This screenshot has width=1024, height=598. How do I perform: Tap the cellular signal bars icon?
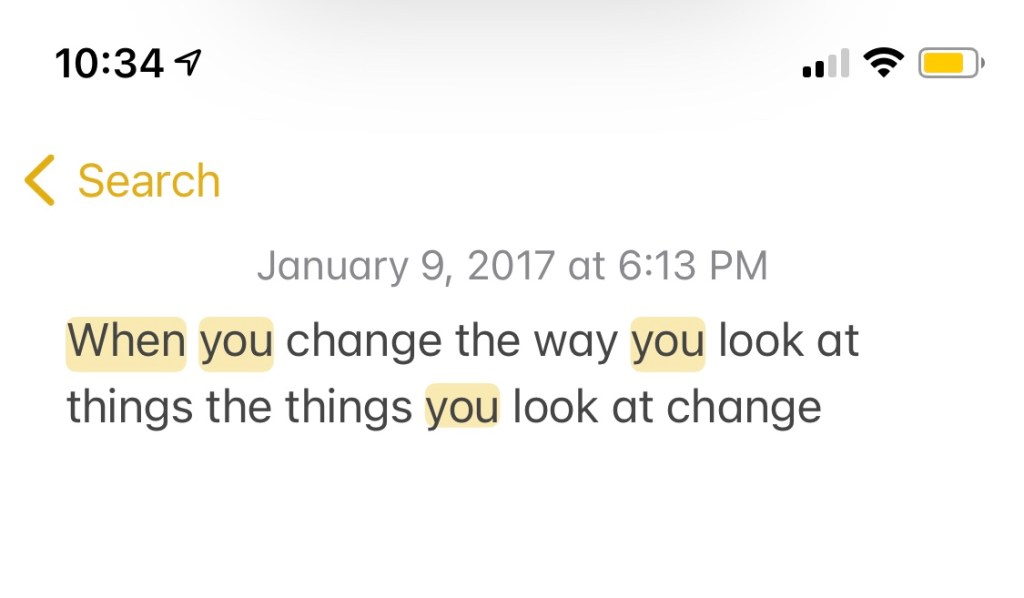(x=825, y=64)
